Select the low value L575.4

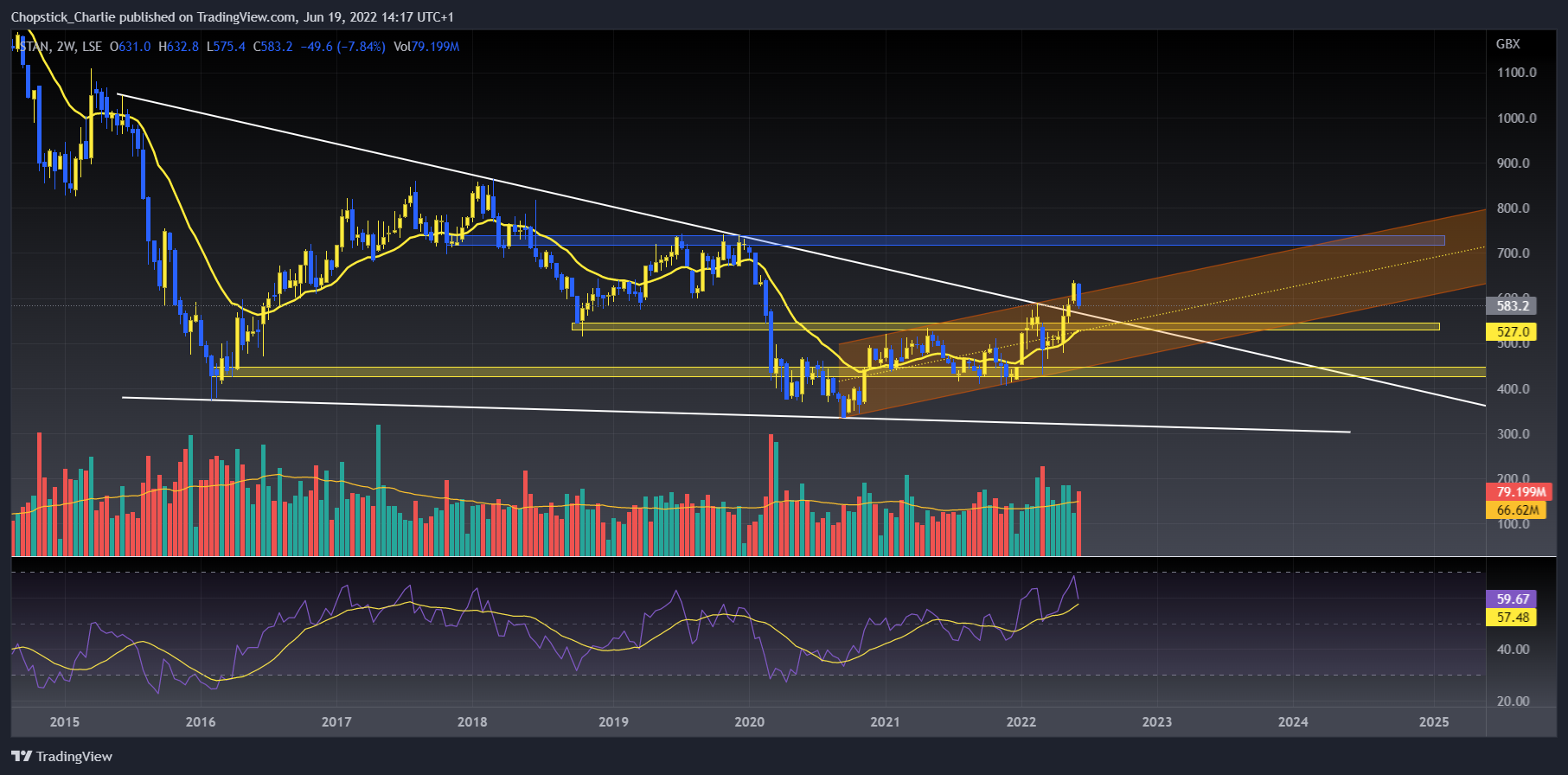click(226, 46)
